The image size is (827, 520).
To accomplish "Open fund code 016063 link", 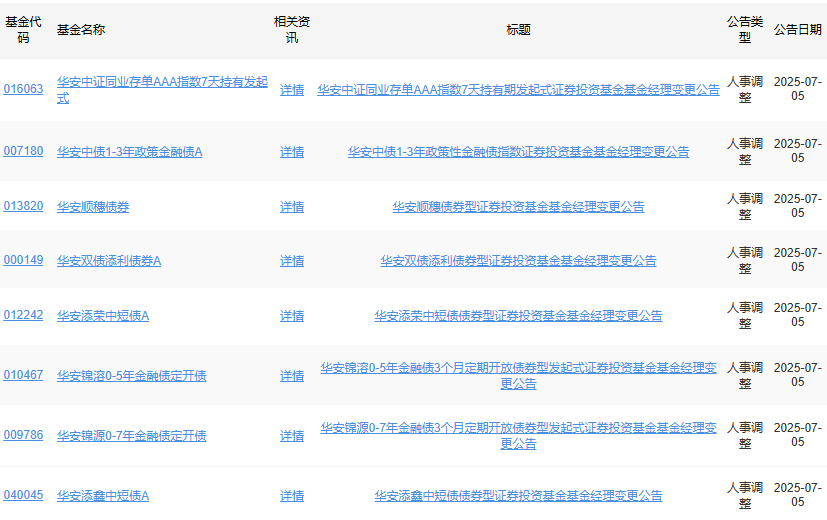I will 23,89.
